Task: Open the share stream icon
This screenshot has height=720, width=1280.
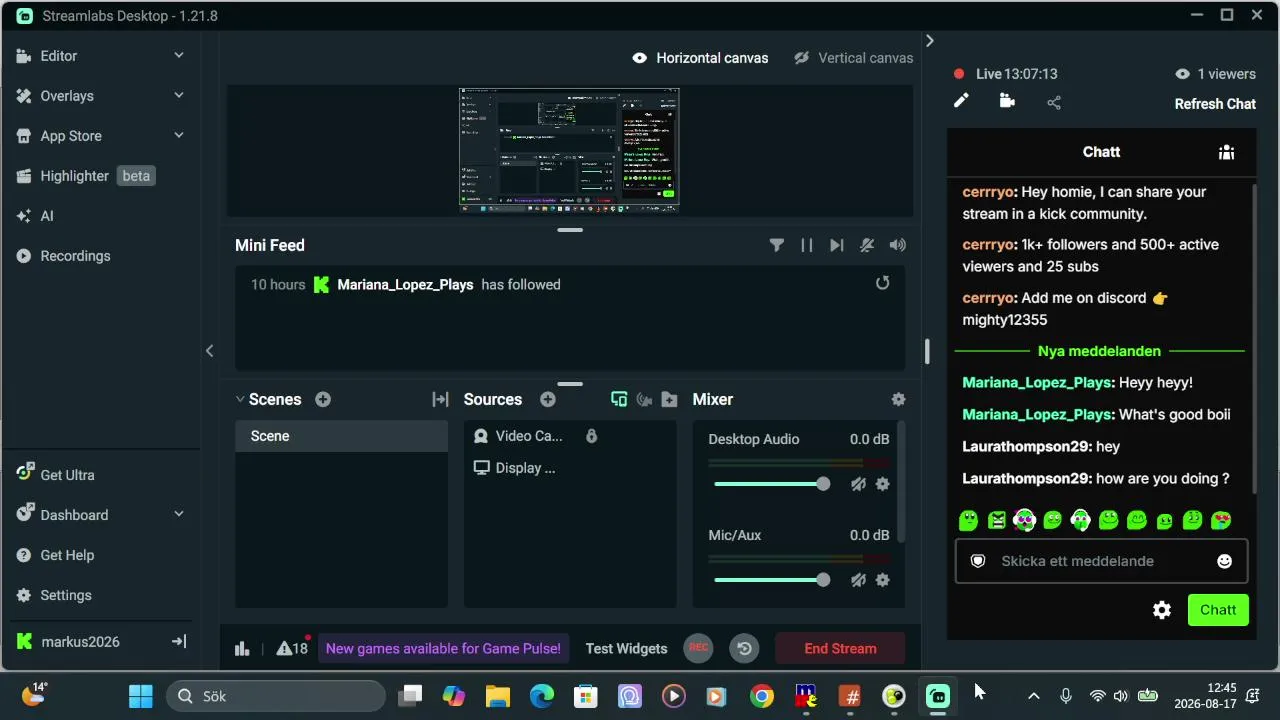Action: click(1054, 102)
